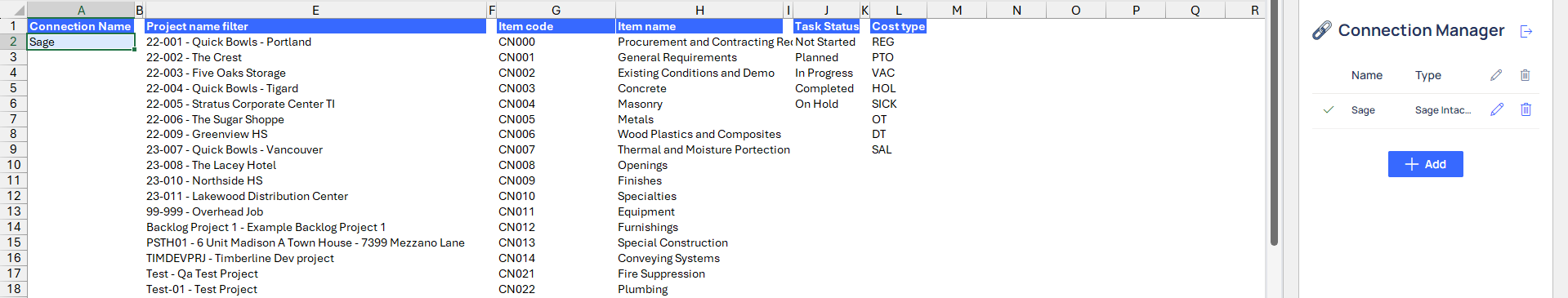Select column E header
Screen dimensions: 1568x298
(x=315, y=10)
